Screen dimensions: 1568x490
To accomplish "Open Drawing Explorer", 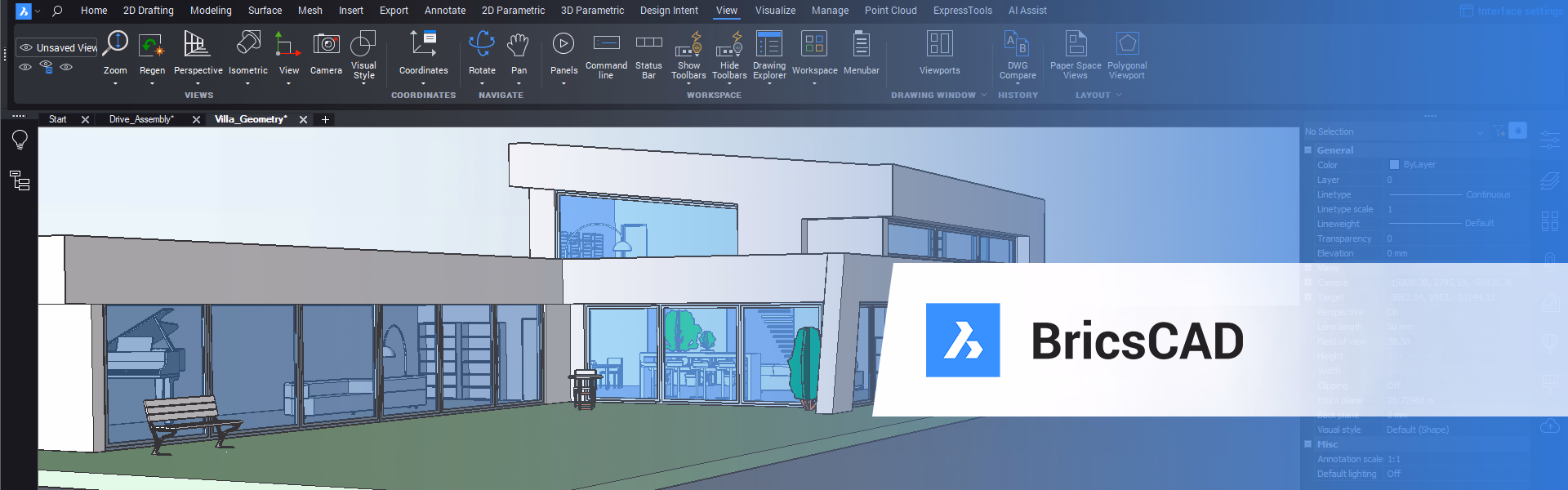I will click(768, 46).
